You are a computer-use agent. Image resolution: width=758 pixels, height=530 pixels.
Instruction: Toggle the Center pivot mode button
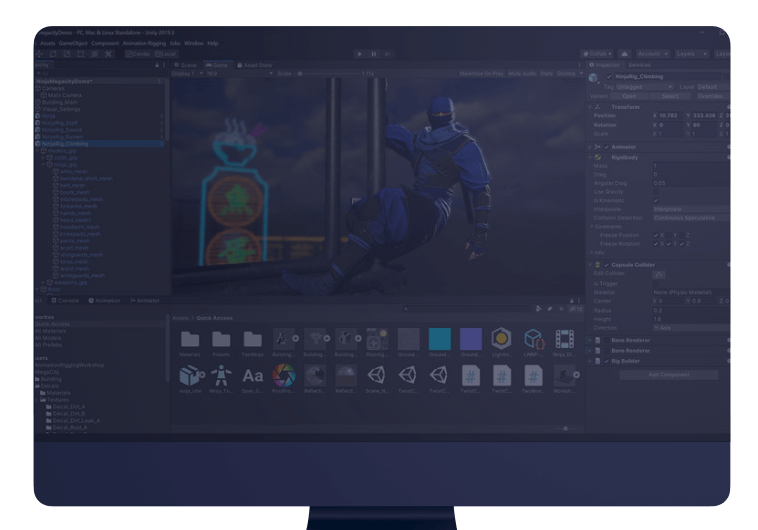(138, 54)
